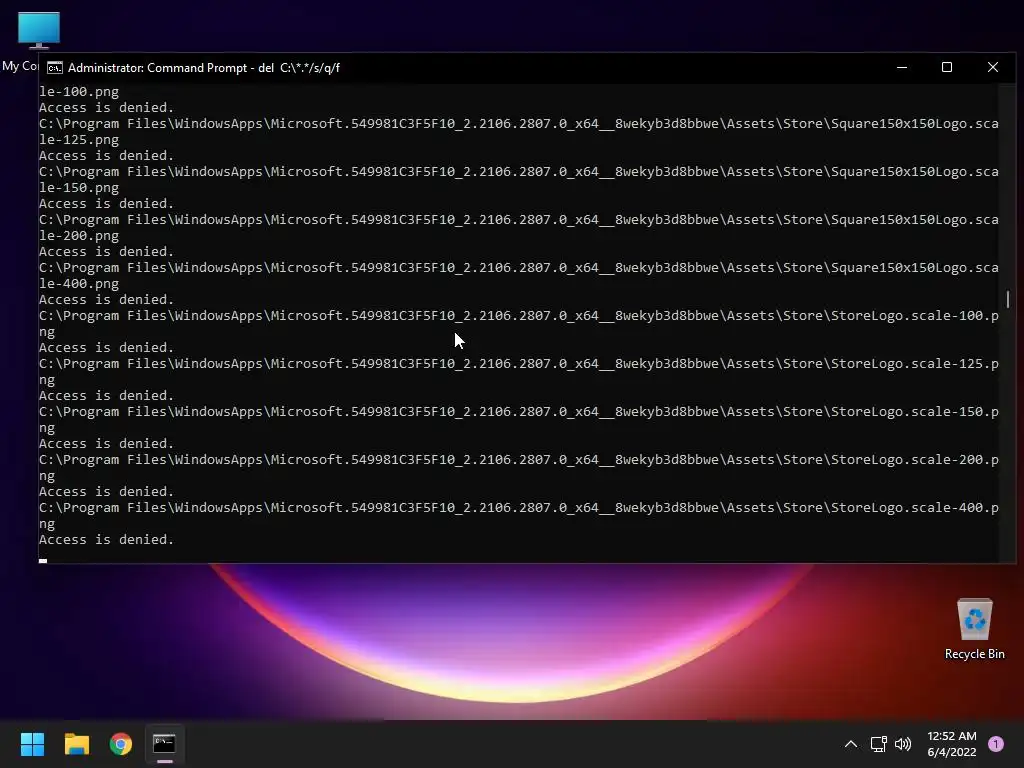Open the clock showing 12:52 AM

pyautogui.click(x=952, y=744)
